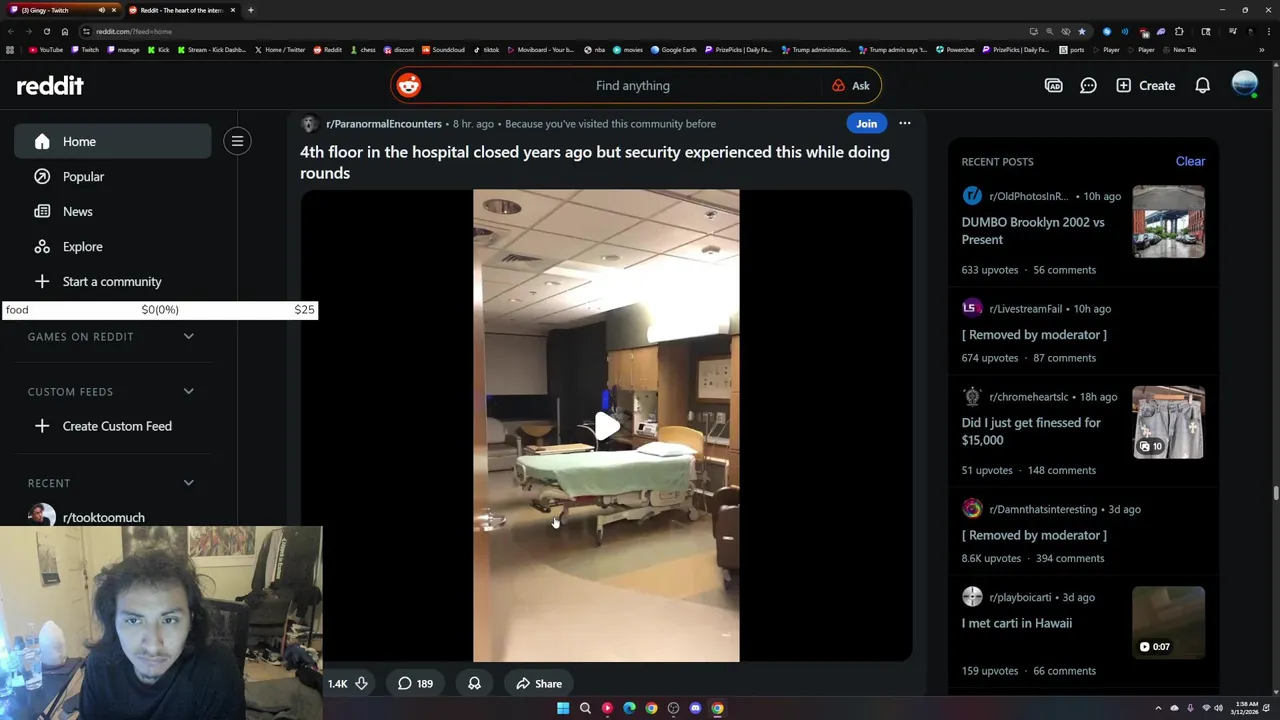Open Popular in the sidebar
The width and height of the screenshot is (1280, 720).
pos(112,176)
